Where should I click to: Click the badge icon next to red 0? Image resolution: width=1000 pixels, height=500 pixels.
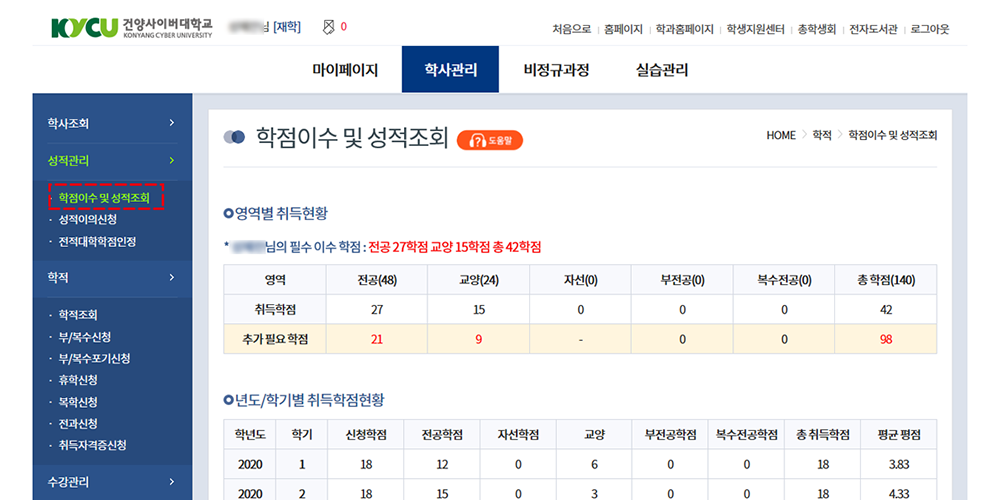click(328, 27)
